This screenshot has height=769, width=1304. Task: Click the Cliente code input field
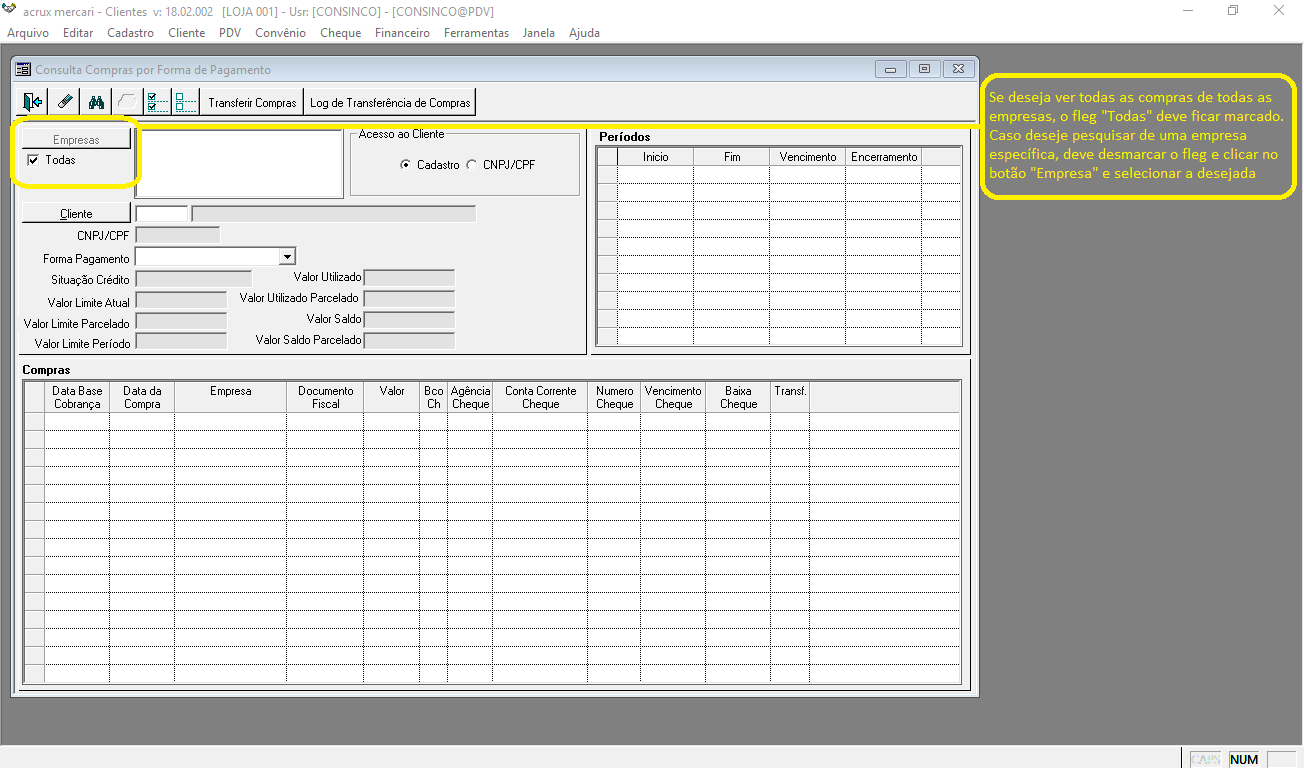click(x=161, y=213)
